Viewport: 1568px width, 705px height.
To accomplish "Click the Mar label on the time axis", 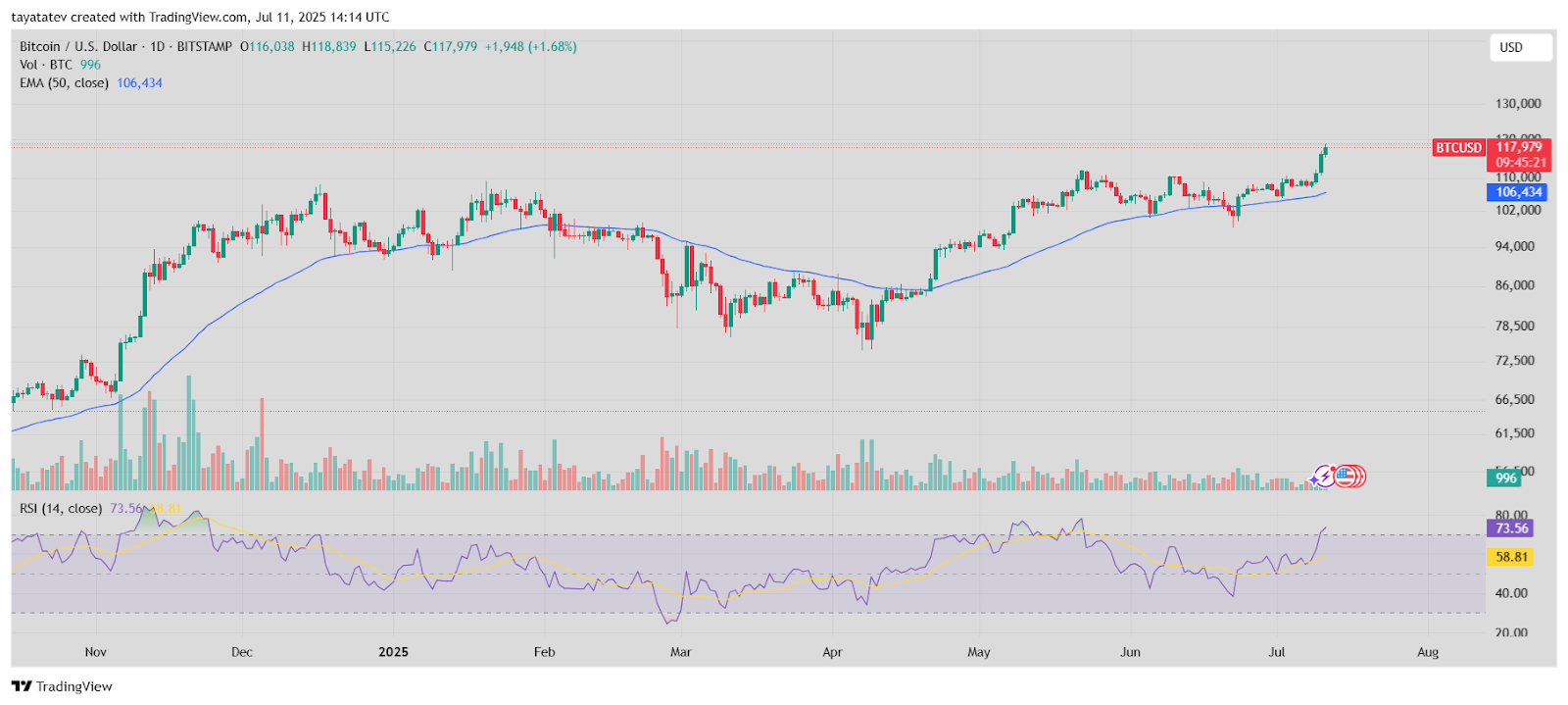I will pos(681,652).
